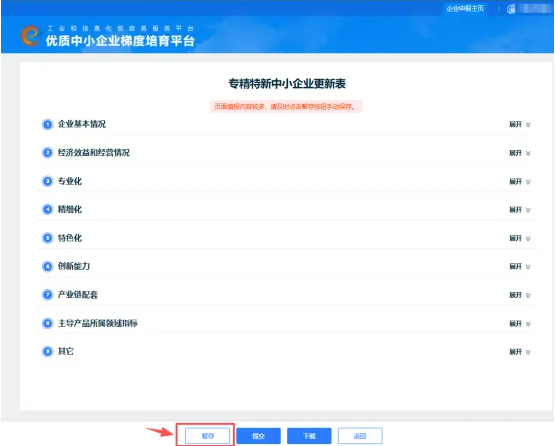Expand the 精细化 section
555x446 pixels.
520,210
